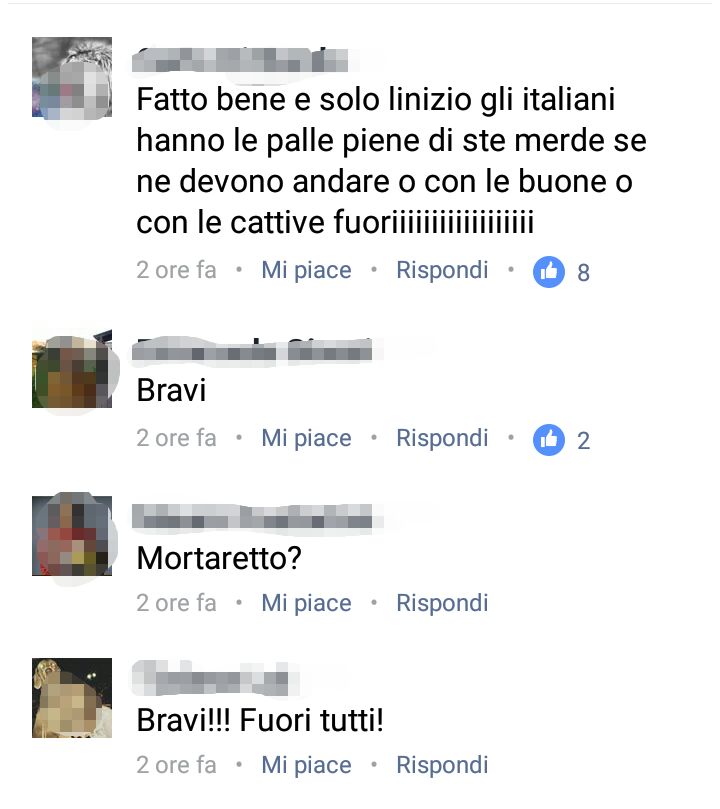Click Mi piace under the Mortaretto? comment
Image resolution: width=720 pixels, height=809 pixels.
click(306, 603)
